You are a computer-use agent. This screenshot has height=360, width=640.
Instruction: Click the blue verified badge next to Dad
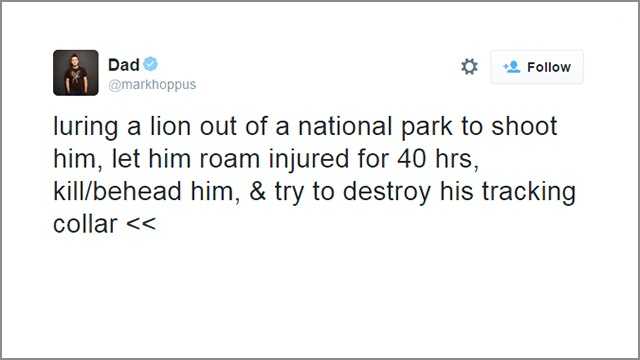[151, 64]
